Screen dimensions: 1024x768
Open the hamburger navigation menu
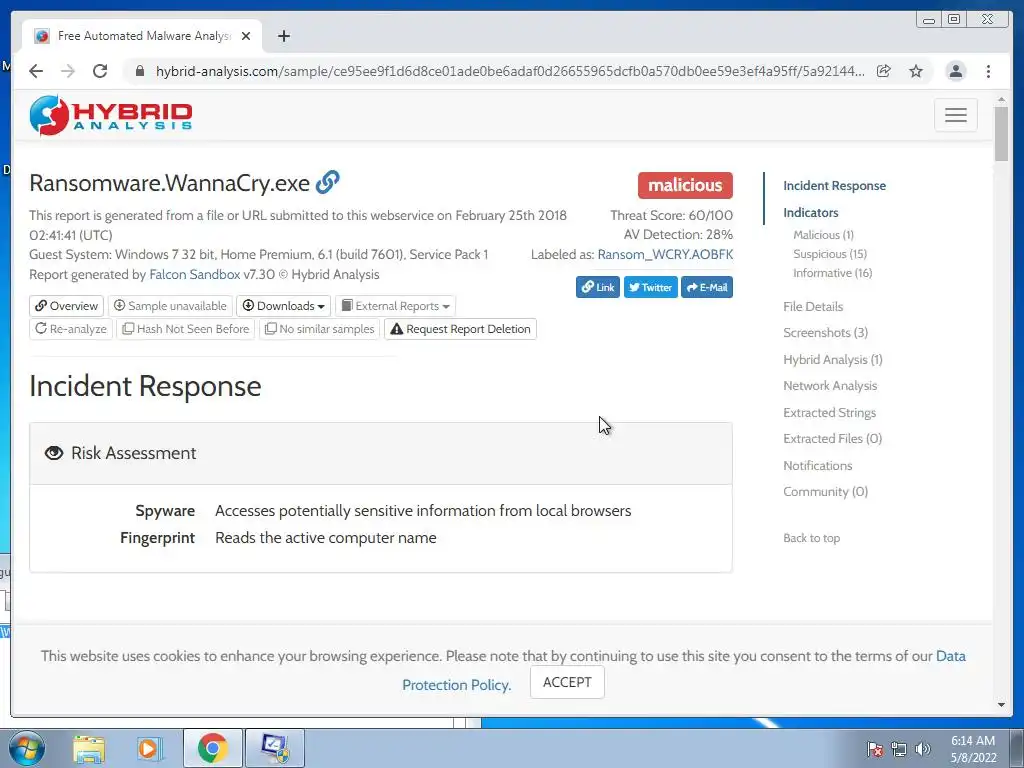(955, 115)
